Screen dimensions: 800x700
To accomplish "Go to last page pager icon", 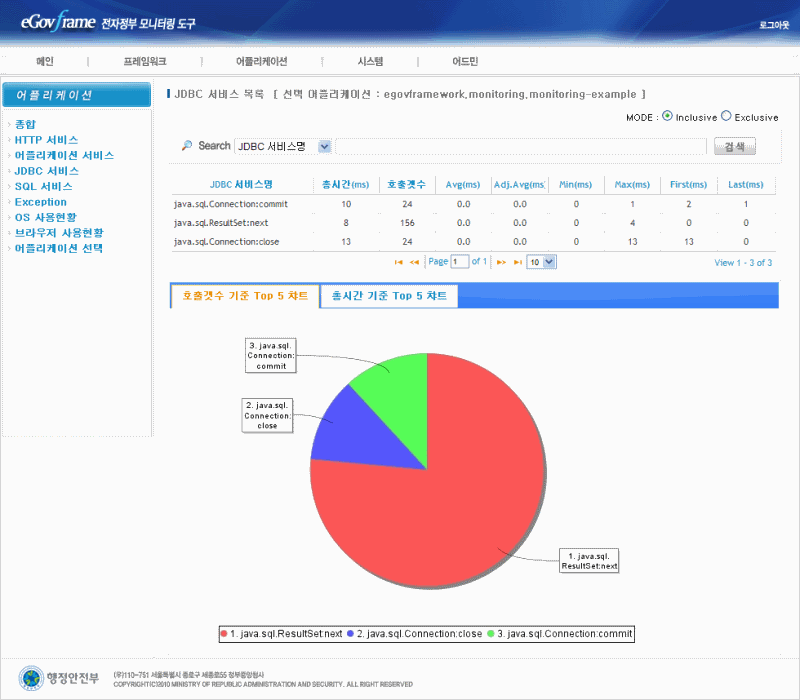I will (x=517, y=262).
